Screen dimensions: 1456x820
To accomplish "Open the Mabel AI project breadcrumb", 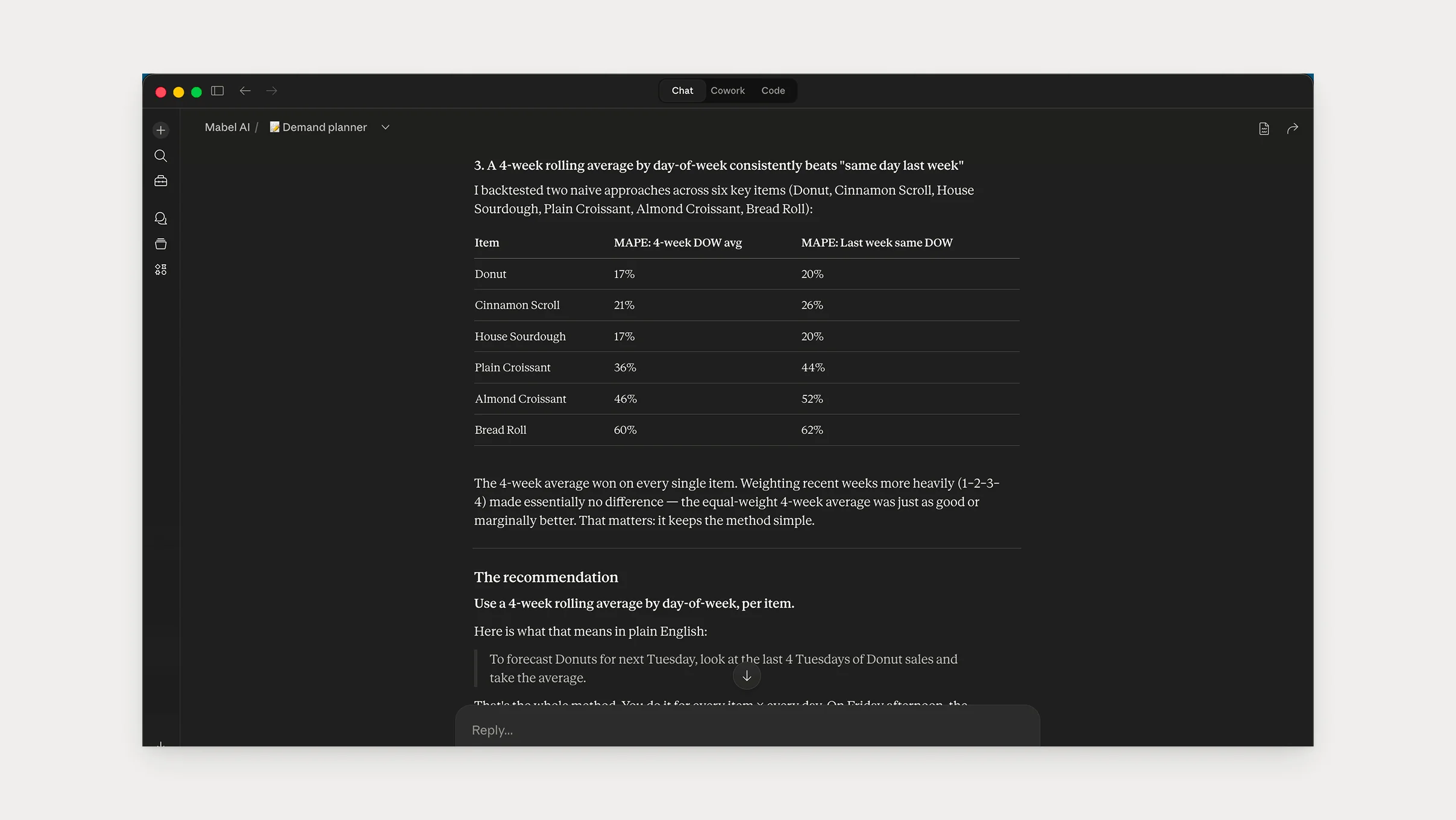I will click(x=227, y=127).
